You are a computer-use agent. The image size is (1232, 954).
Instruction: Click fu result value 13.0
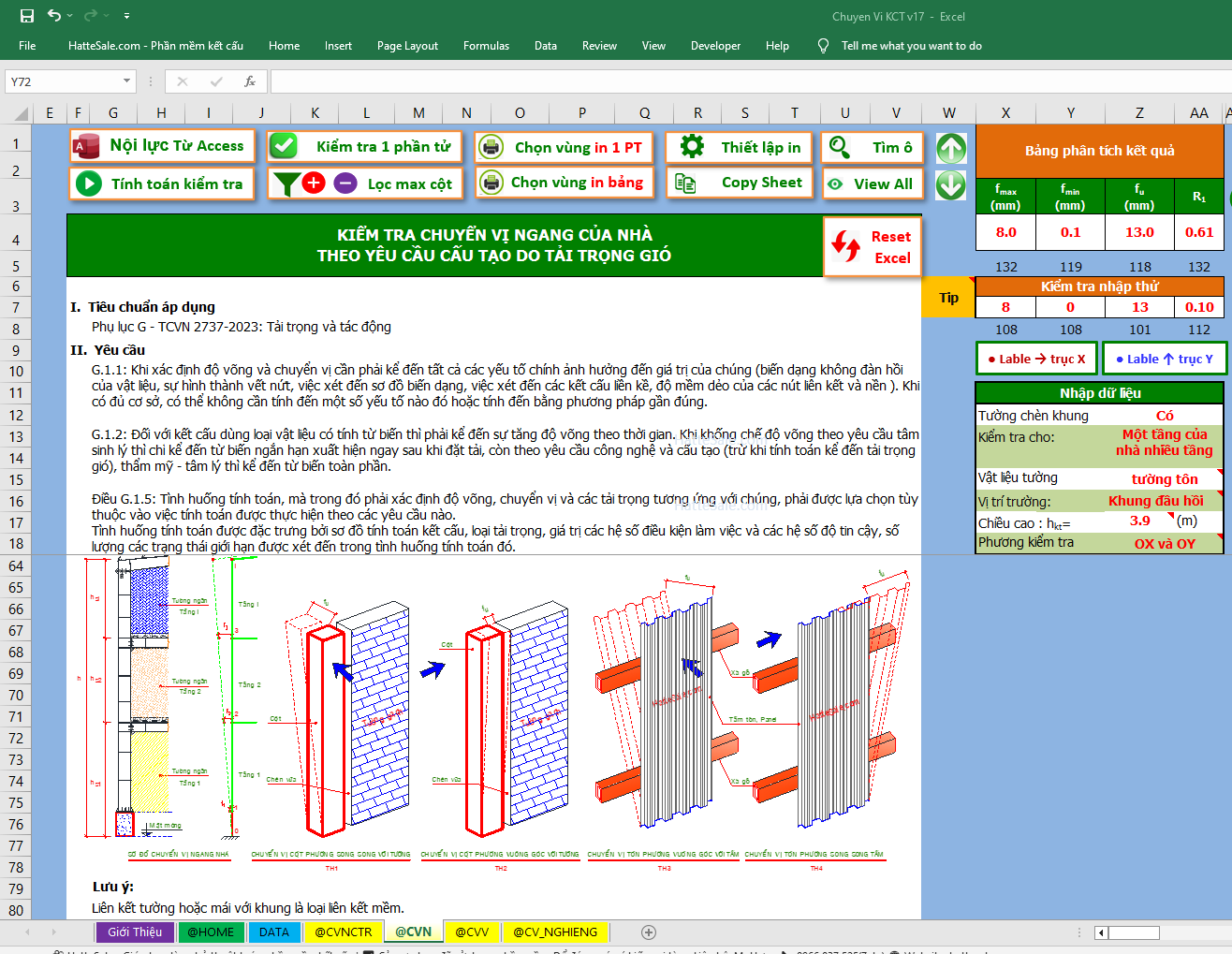click(x=1139, y=232)
